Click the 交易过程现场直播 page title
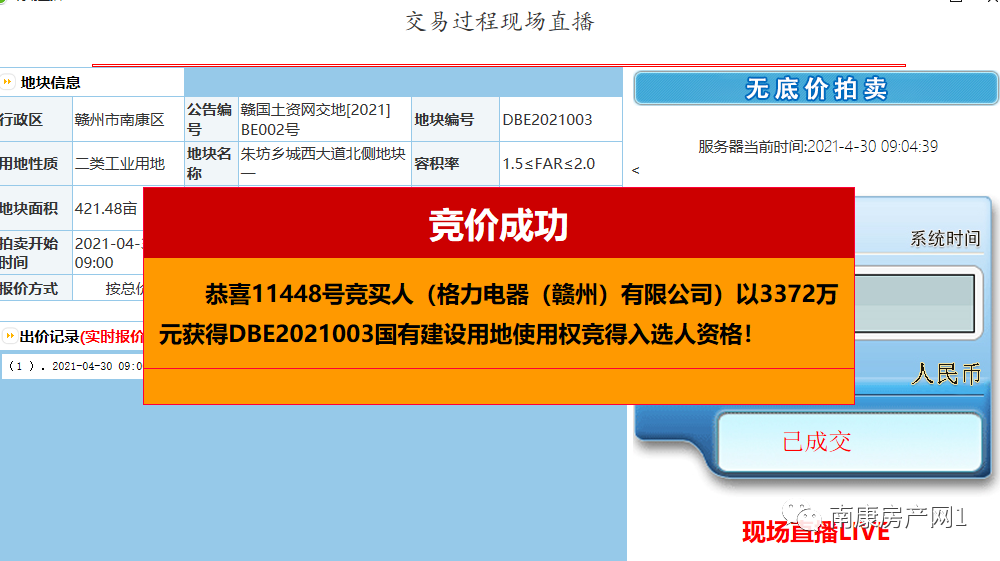1000x561 pixels. [500, 22]
